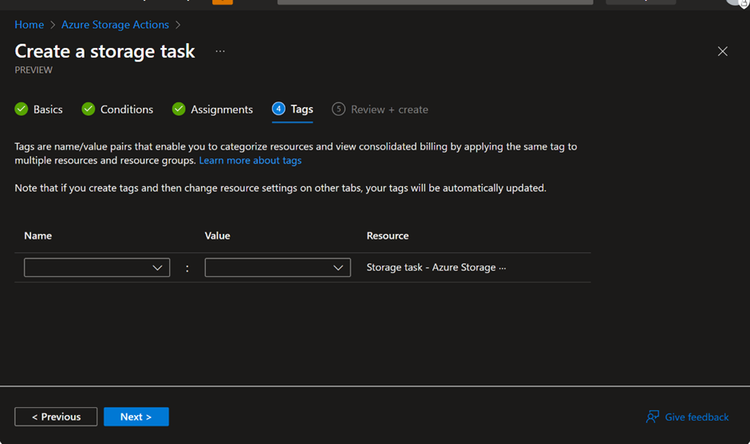Open the ellipsis menu beside the page title
Image resolution: width=750 pixels, height=444 pixels.
click(x=220, y=51)
